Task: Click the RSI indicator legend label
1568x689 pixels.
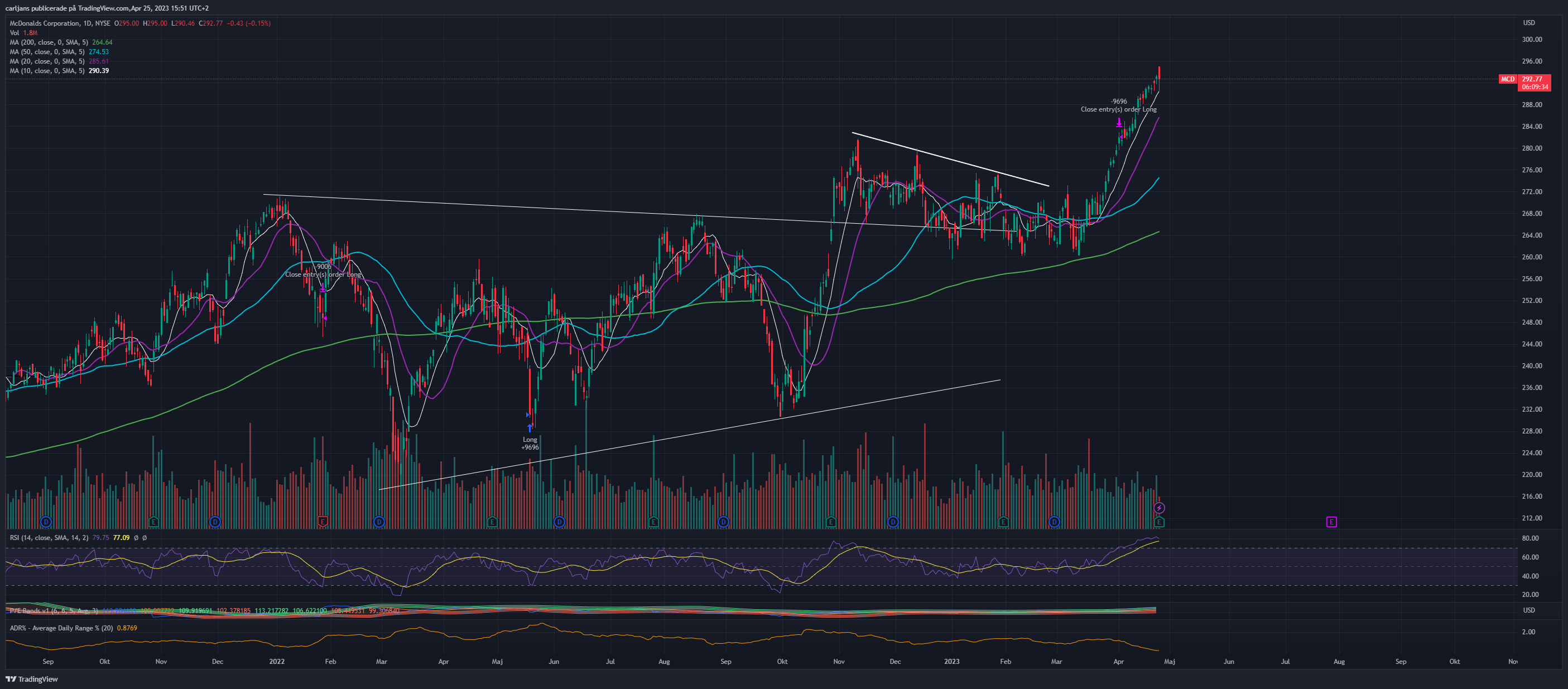Action: (49, 537)
